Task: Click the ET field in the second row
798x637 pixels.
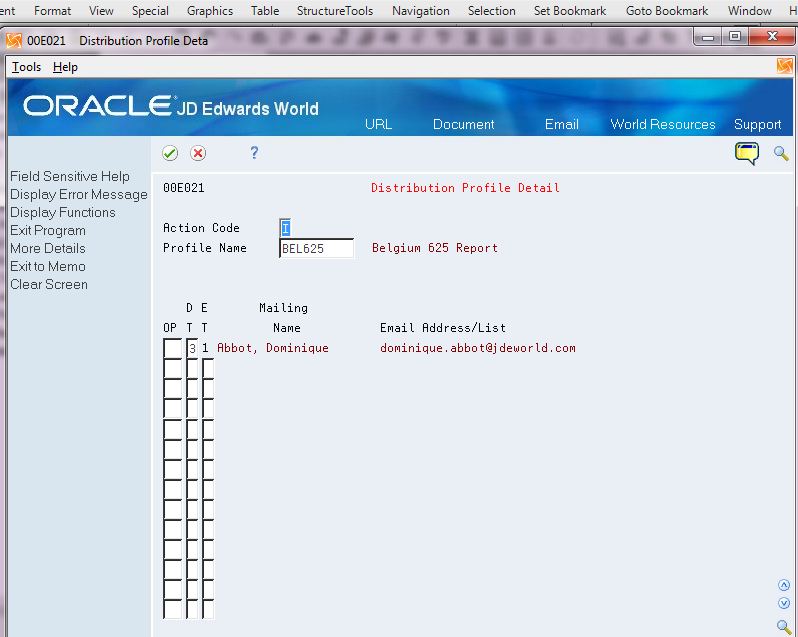Action: (x=208, y=368)
